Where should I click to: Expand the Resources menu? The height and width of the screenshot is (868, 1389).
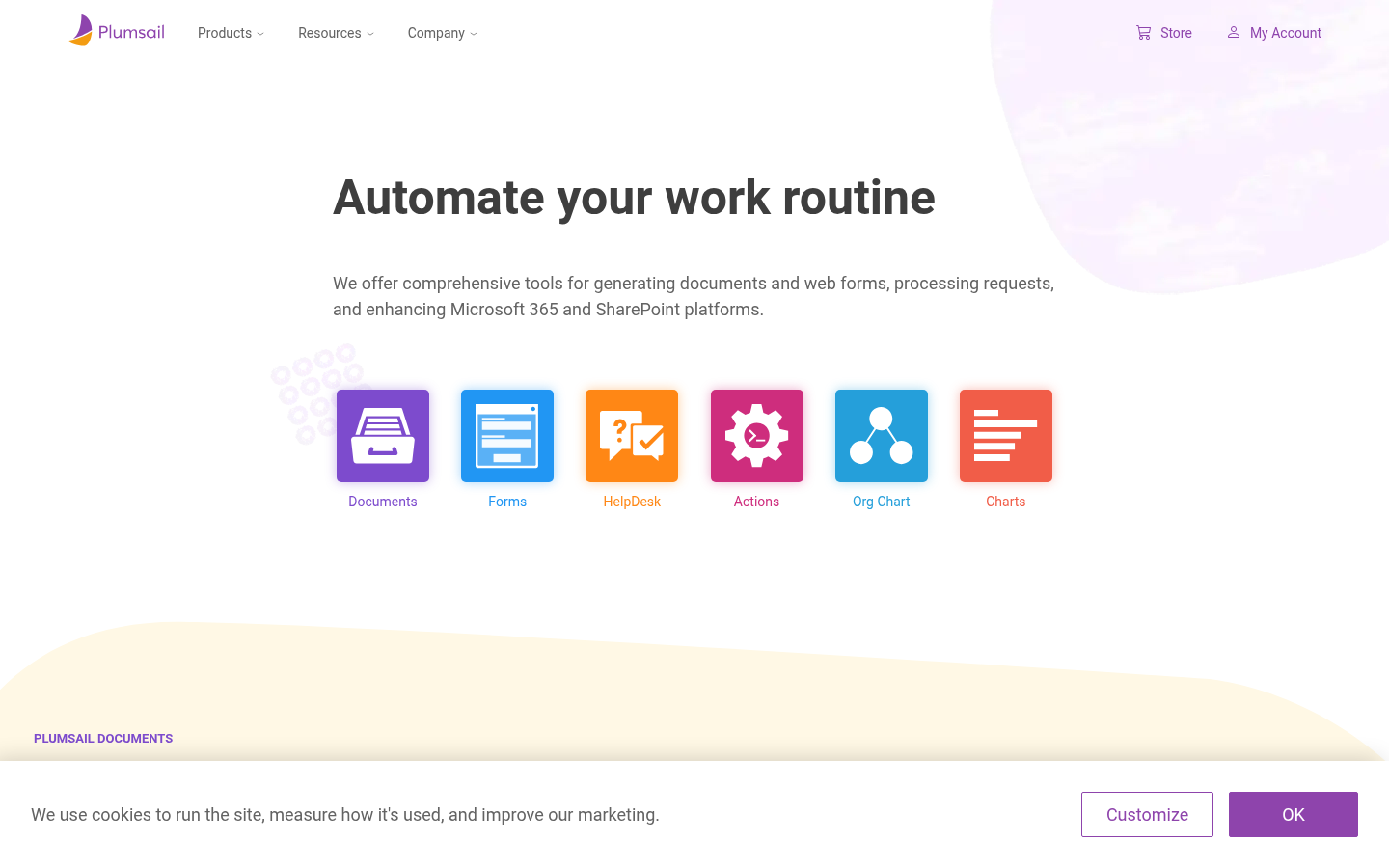pos(336,33)
